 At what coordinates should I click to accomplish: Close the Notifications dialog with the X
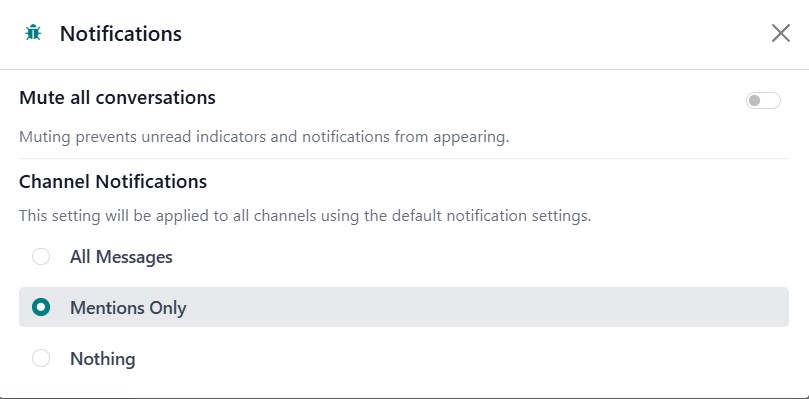781,33
